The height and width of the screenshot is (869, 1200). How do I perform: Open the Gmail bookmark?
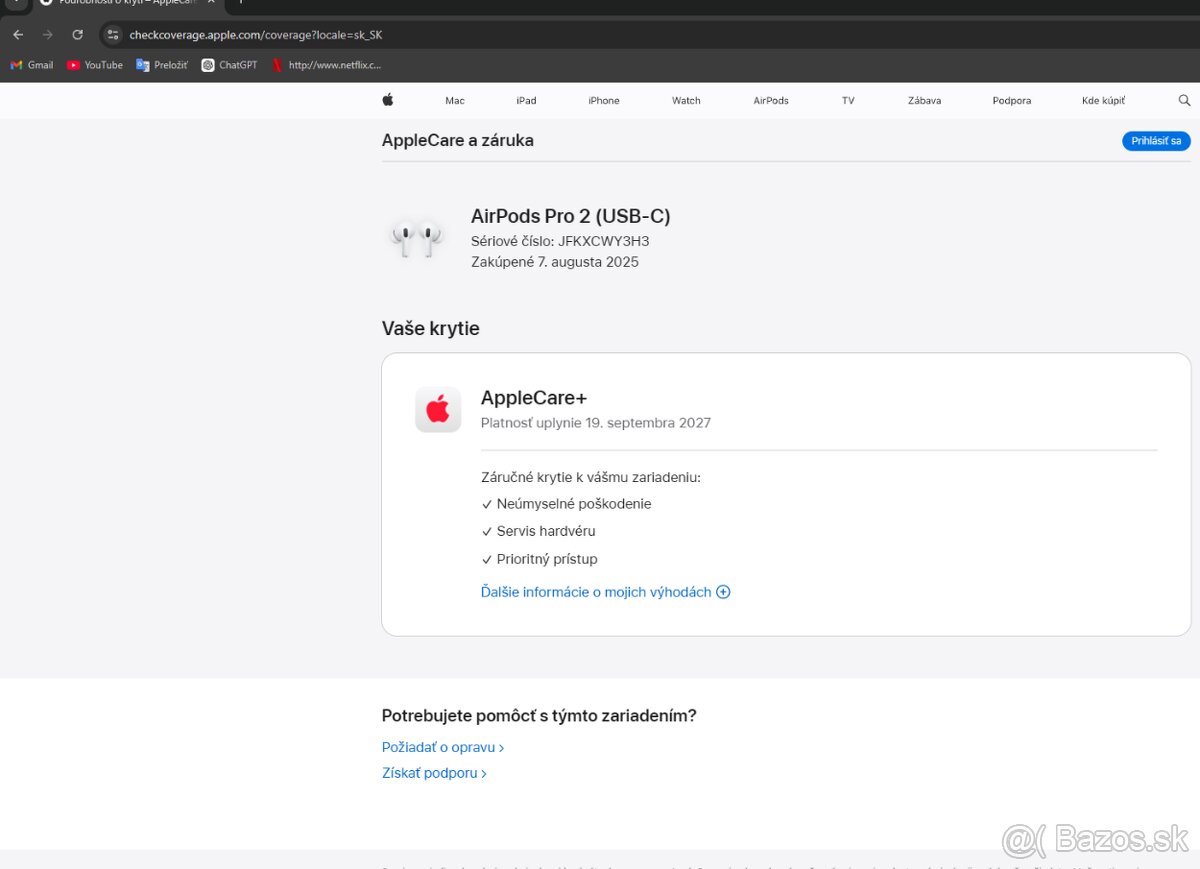[x=32, y=65]
